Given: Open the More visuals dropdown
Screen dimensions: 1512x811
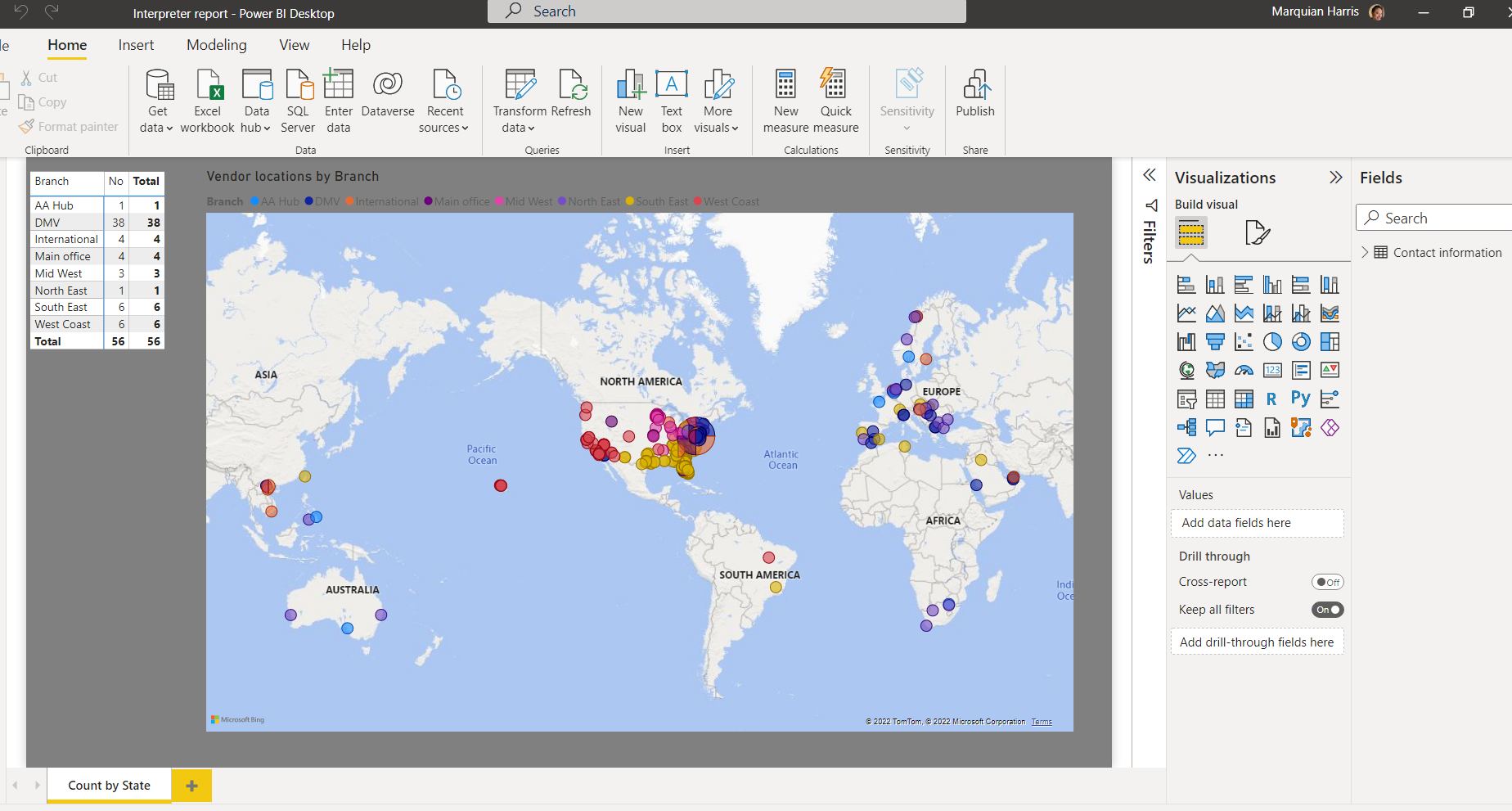Looking at the screenshot, I should pos(717,100).
